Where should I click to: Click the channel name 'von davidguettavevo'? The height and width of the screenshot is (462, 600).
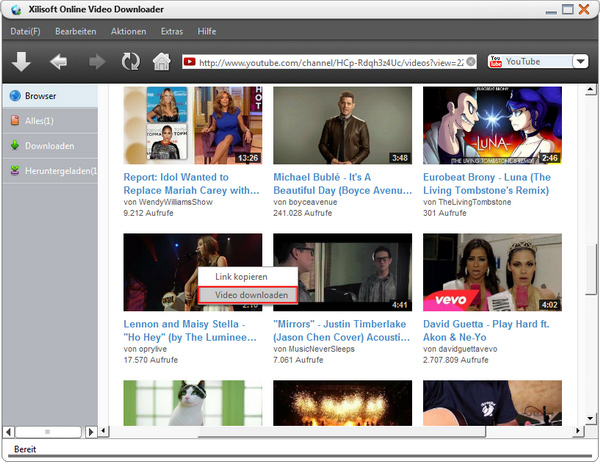(x=460, y=349)
